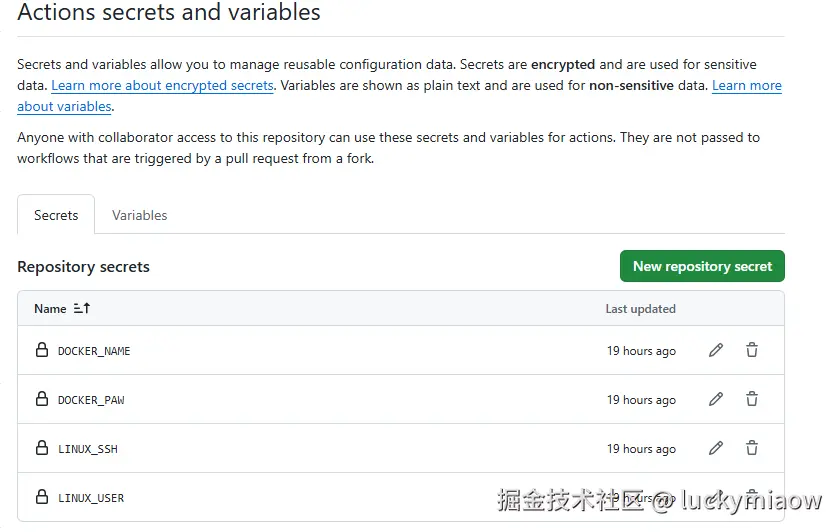Select the Secrets tab
840x532 pixels.
point(56,215)
